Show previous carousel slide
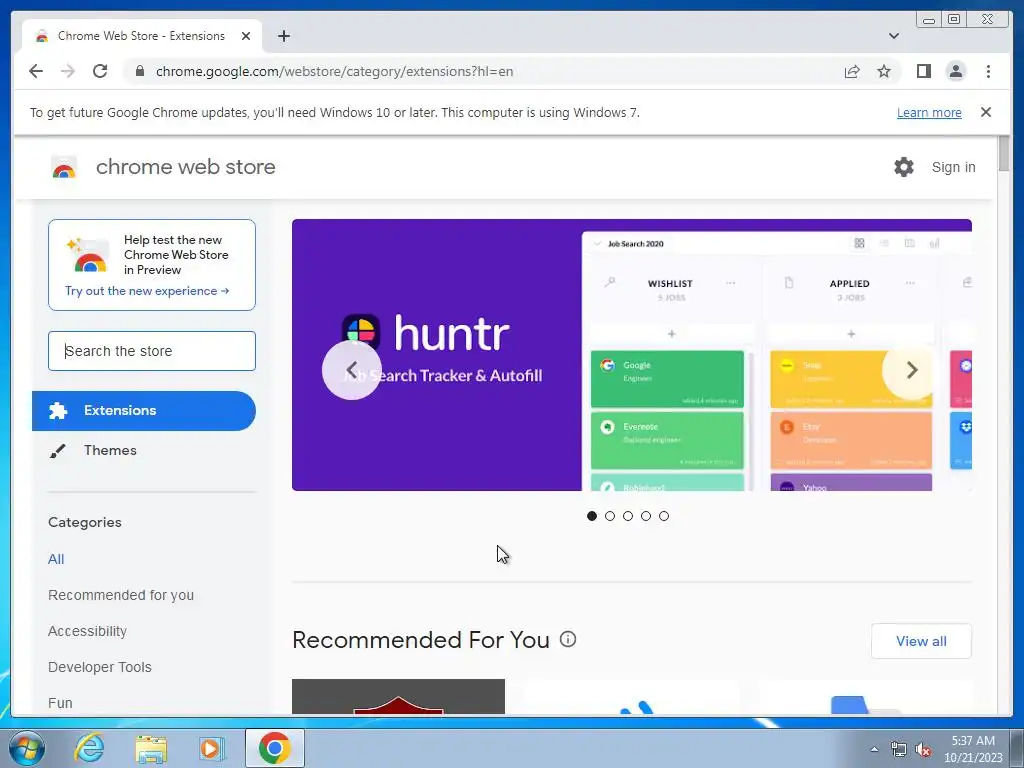The image size is (1024, 768). coord(351,370)
